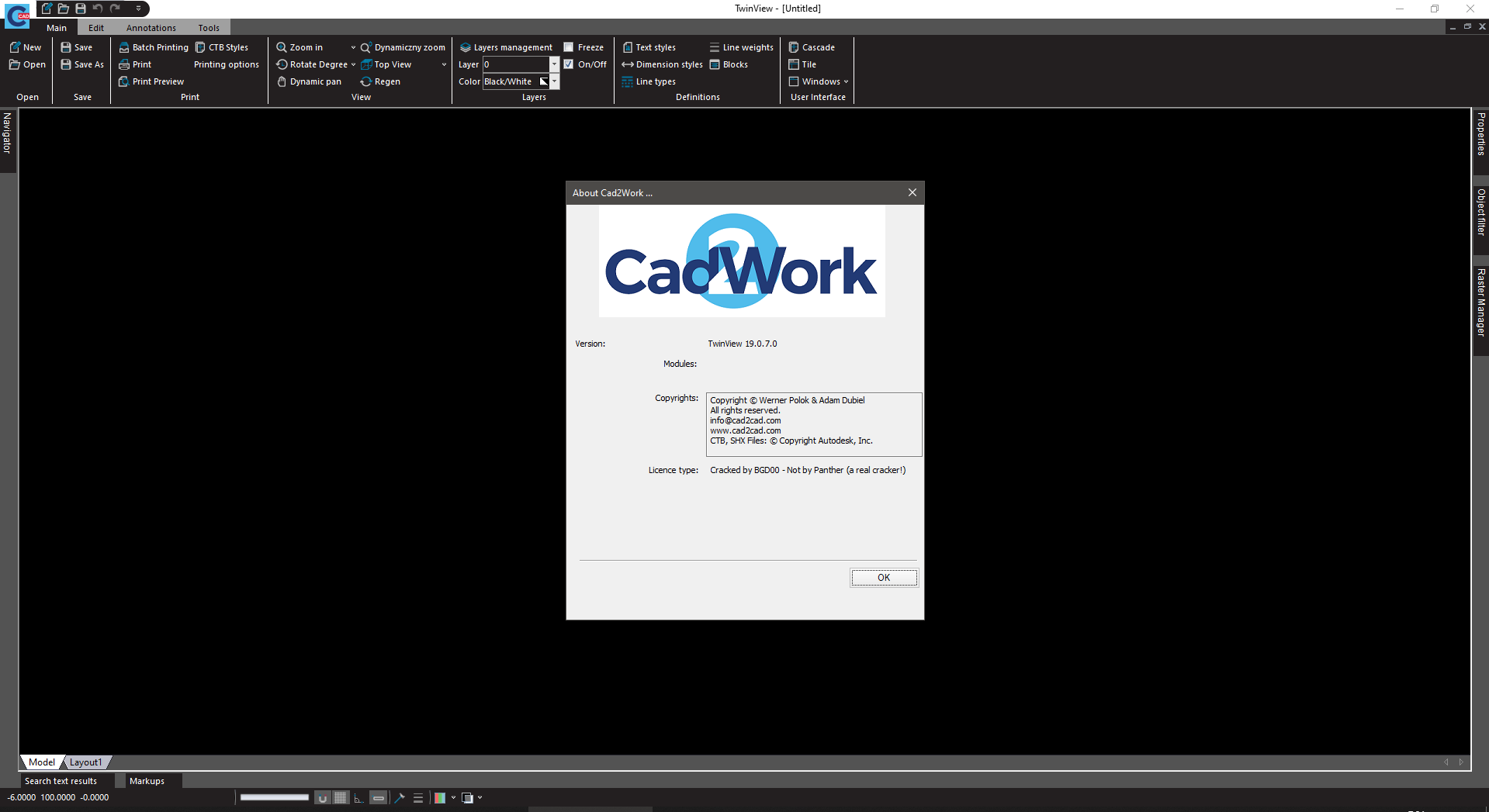Open the Layer combo box dropdown

click(x=554, y=64)
